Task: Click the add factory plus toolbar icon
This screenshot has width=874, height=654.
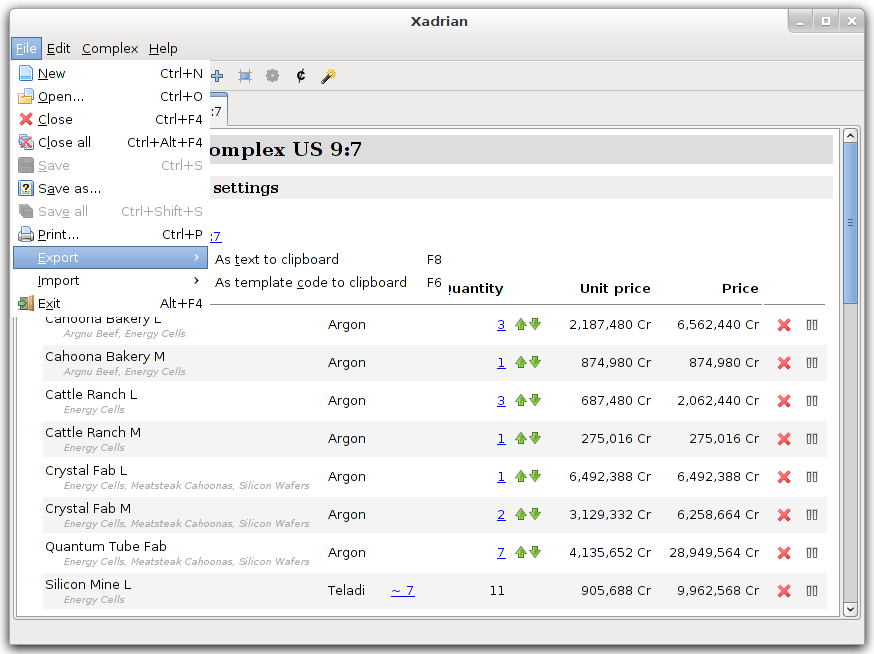Action: tap(217, 76)
